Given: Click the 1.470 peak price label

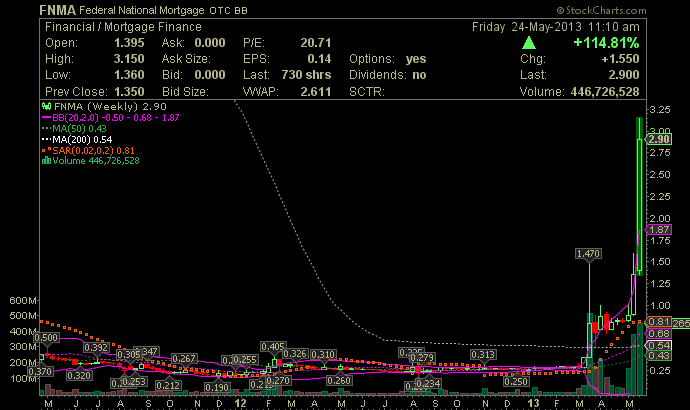Looking at the screenshot, I should pyautogui.click(x=588, y=253).
